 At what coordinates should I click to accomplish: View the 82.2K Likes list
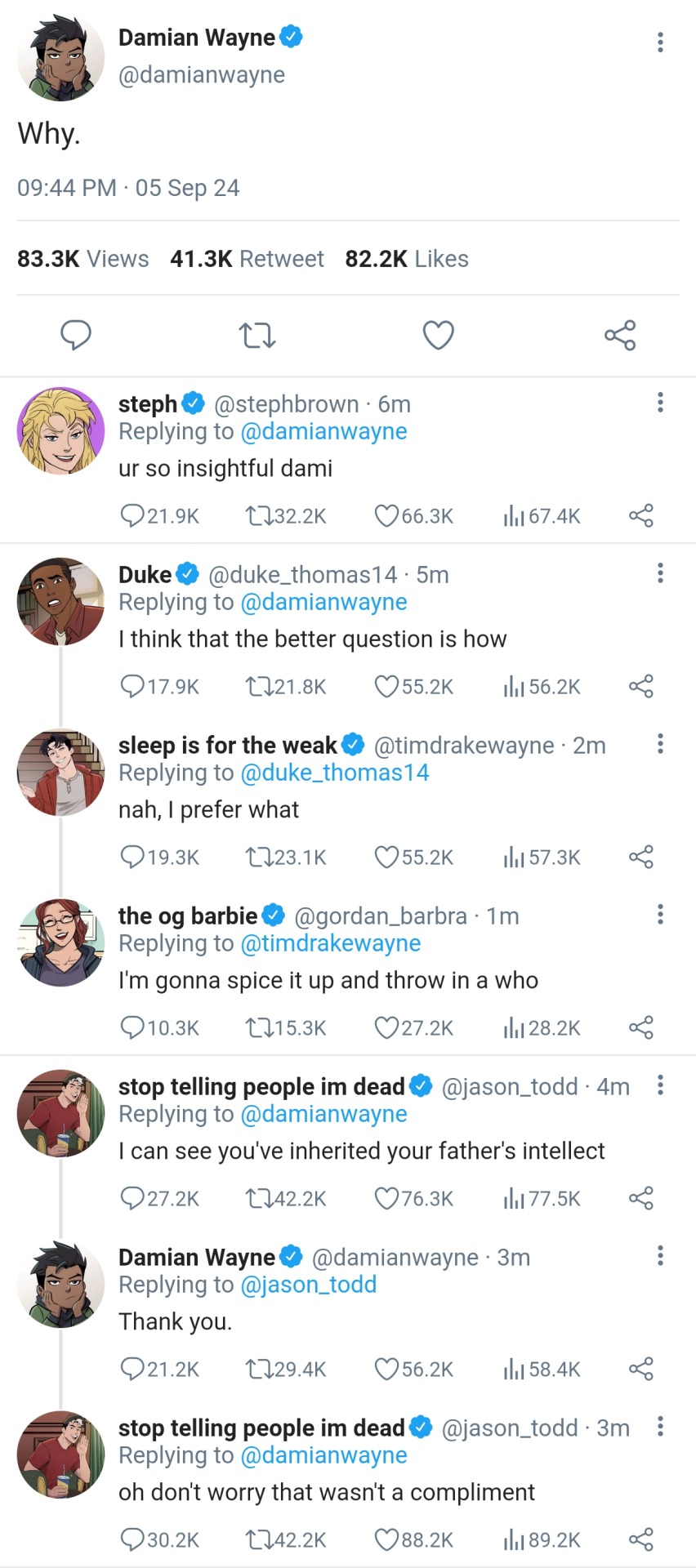(407, 259)
